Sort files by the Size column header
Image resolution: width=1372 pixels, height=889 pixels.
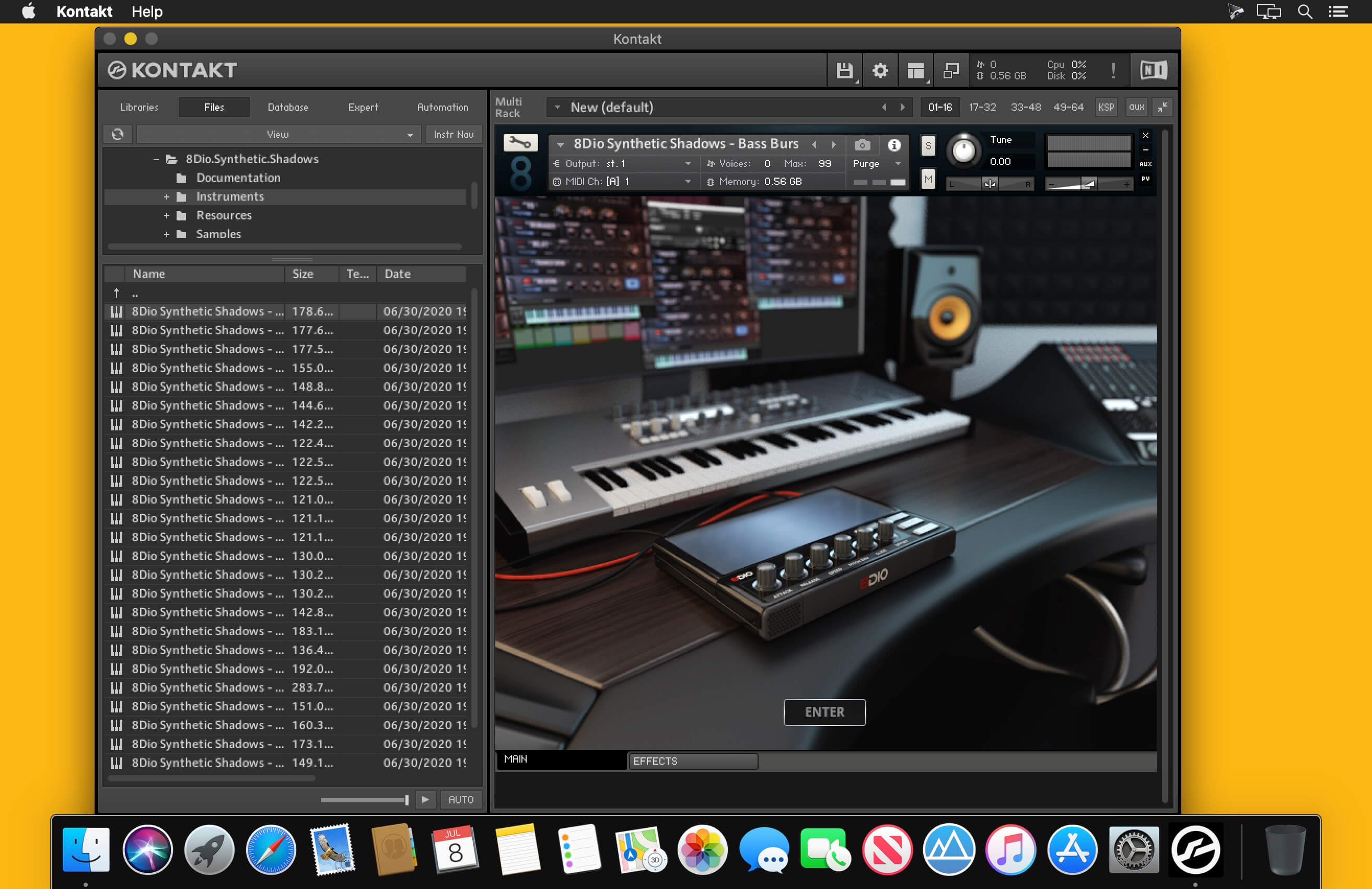312,274
